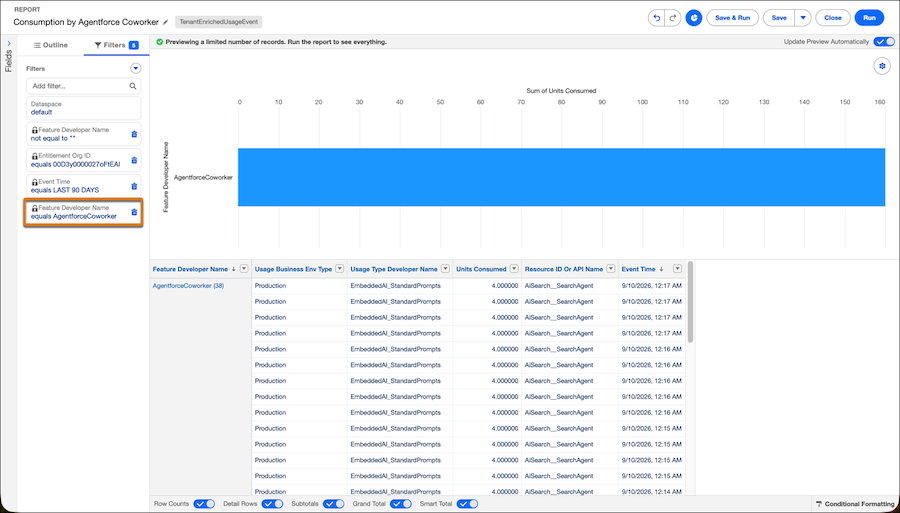
Task: Click the TenantEnrichedUsageEvent badge
Action: 219,22
